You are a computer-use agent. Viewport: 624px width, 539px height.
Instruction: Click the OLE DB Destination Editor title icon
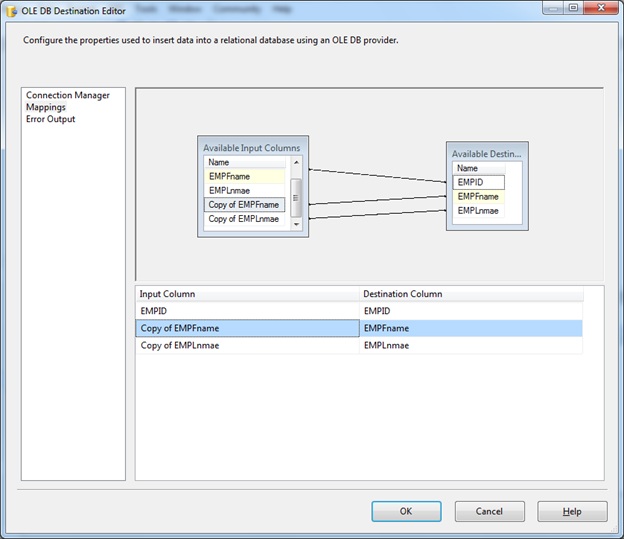[x=12, y=11]
